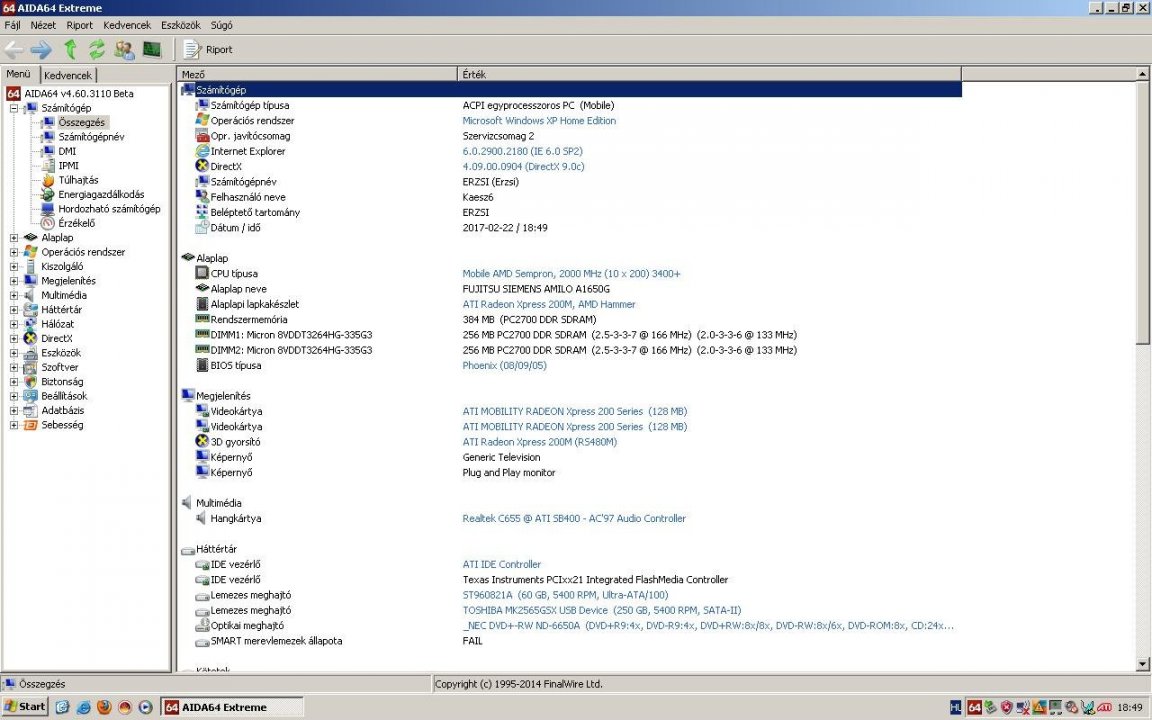
Task: Open the Nézet menu
Action: pos(43,25)
